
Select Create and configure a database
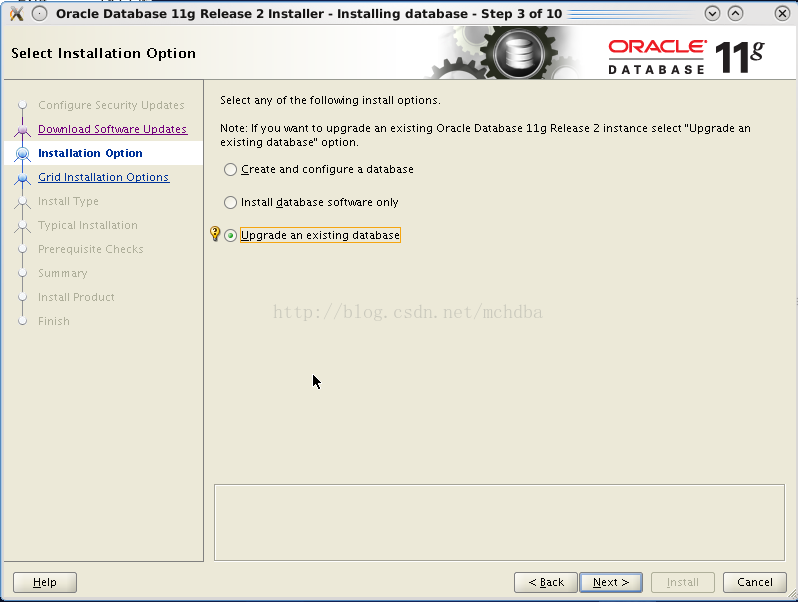(x=231, y=170)
